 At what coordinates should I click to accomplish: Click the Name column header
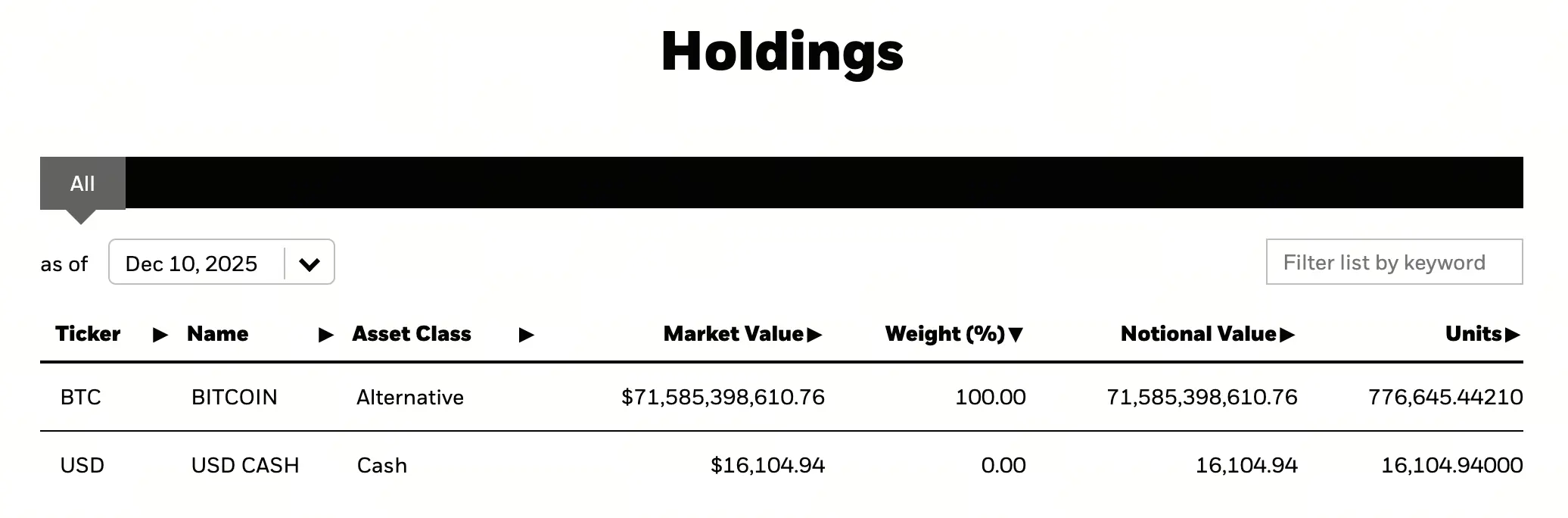pyautogui.click(x=218, y=334)
